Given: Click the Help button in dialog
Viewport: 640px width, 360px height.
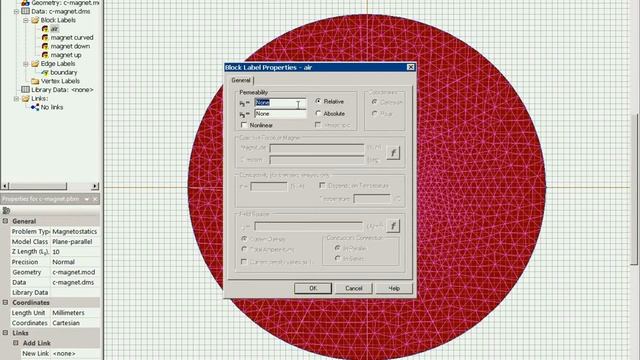Looking at the screenshot, I should pos(394,288).
